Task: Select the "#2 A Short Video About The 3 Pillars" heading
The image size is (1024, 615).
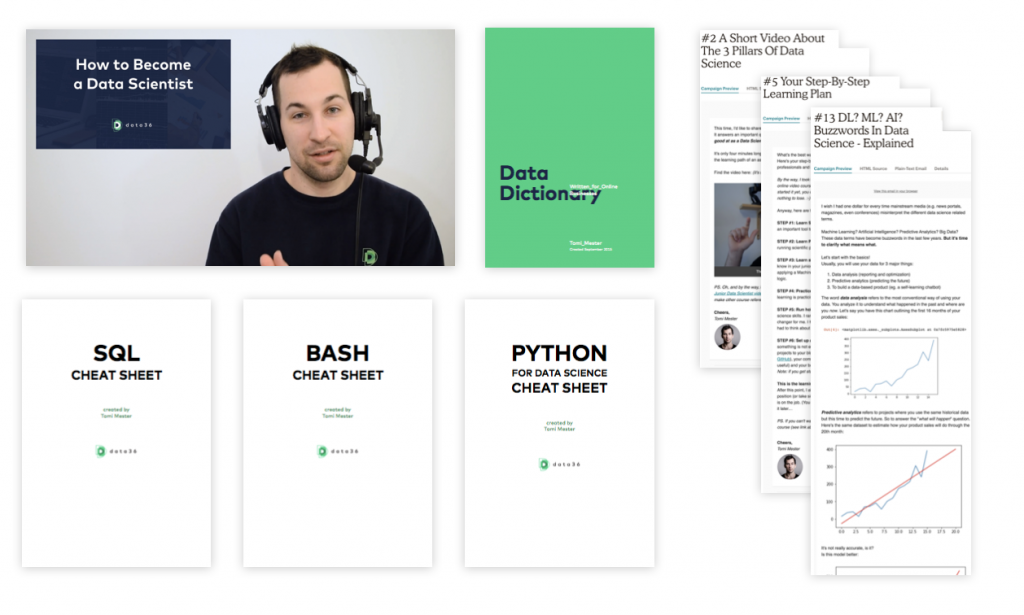Action: [x=763, y=51]
